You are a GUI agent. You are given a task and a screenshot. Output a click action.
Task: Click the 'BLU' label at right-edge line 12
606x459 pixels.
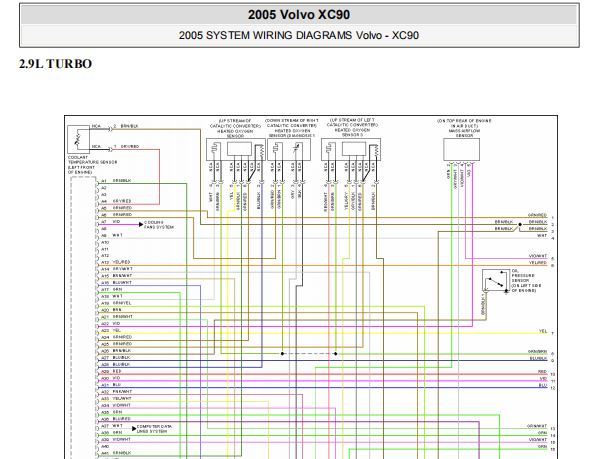tap(543, 386)
